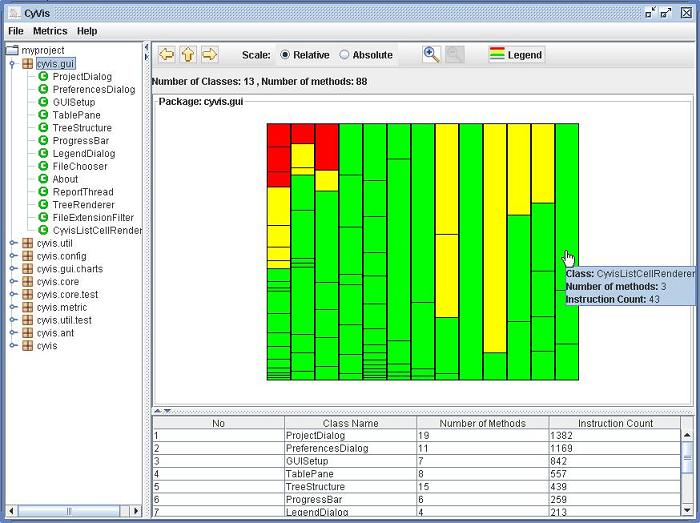Image resolution: width=700 pixels, height=523 pixels.
Task: Expand the cyvis.metric package node
Action: click(x=12, y=308)
